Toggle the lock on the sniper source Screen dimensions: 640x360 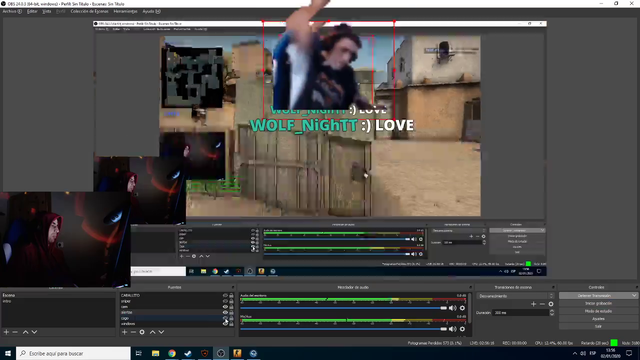coord(231,301)
